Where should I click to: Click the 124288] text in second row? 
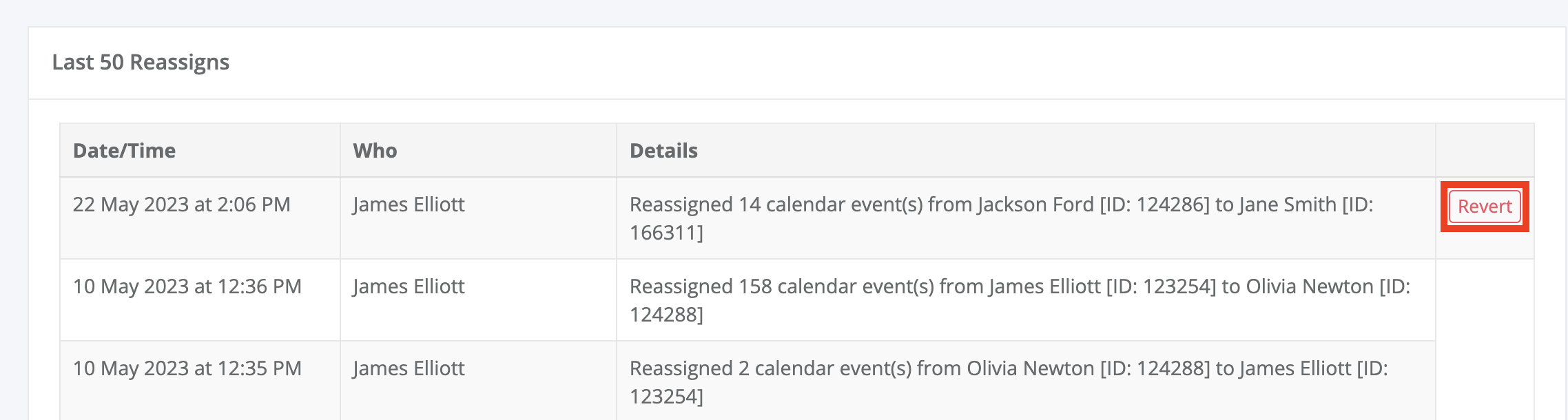pos(666,315)
